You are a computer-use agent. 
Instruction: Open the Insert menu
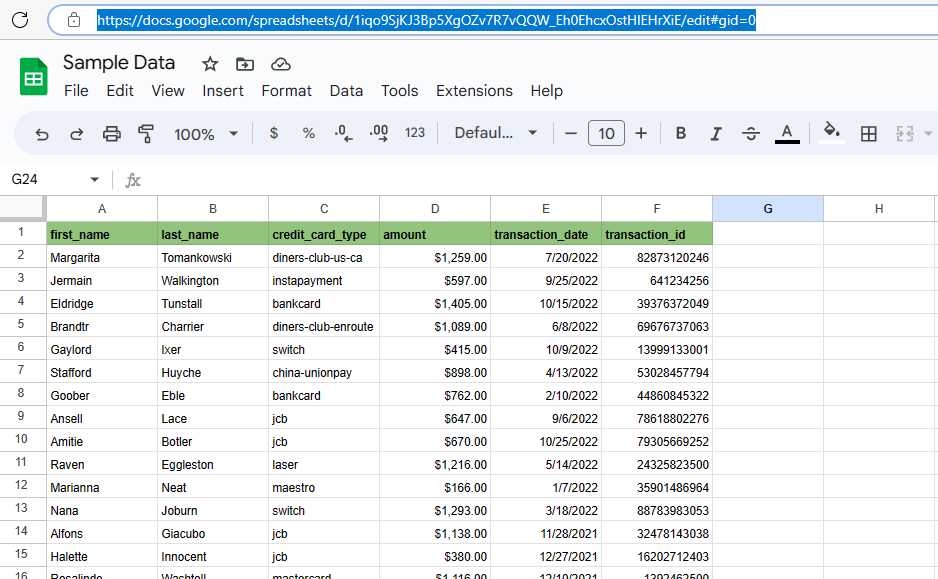(223, 91)
